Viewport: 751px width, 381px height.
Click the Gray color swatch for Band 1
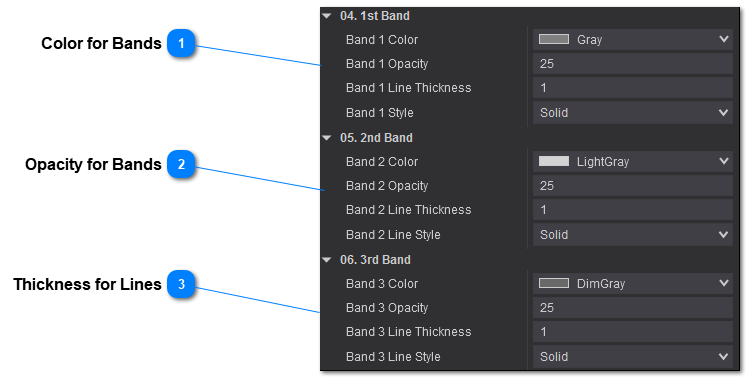click(x=554, y=39)
